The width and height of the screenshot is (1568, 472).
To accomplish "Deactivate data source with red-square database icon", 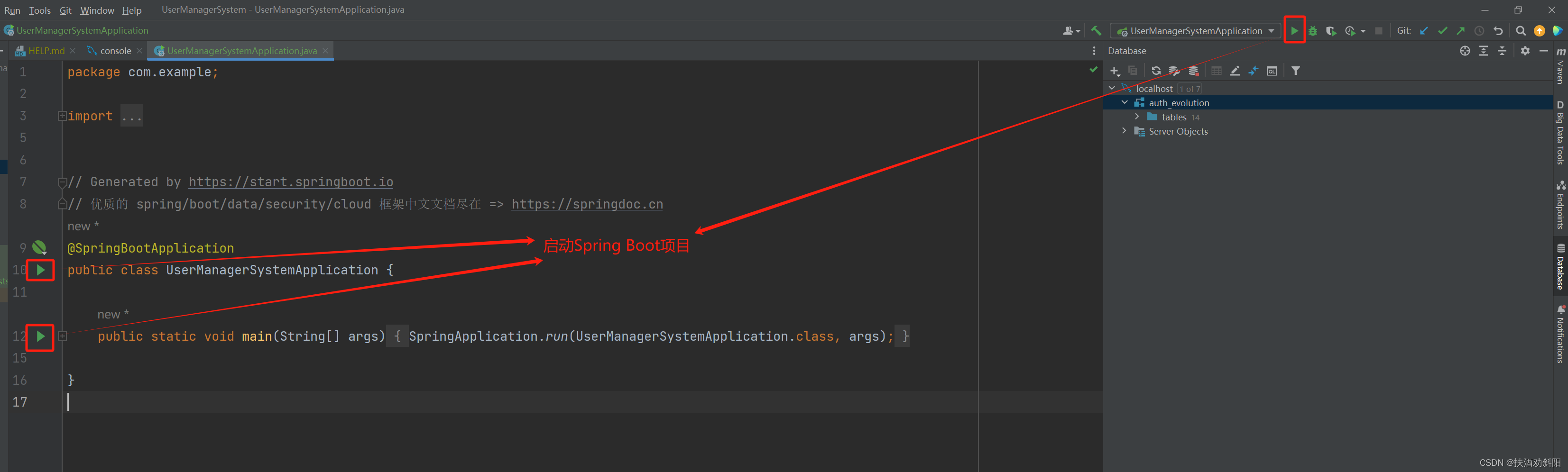I will coord(1194,71).
